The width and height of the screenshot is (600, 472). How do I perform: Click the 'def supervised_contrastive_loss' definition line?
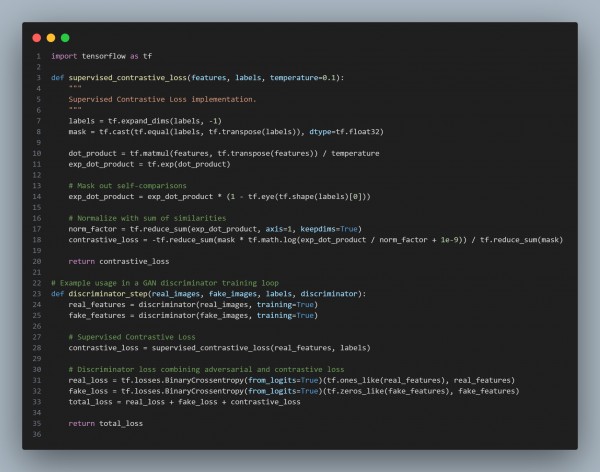point(197,78)
